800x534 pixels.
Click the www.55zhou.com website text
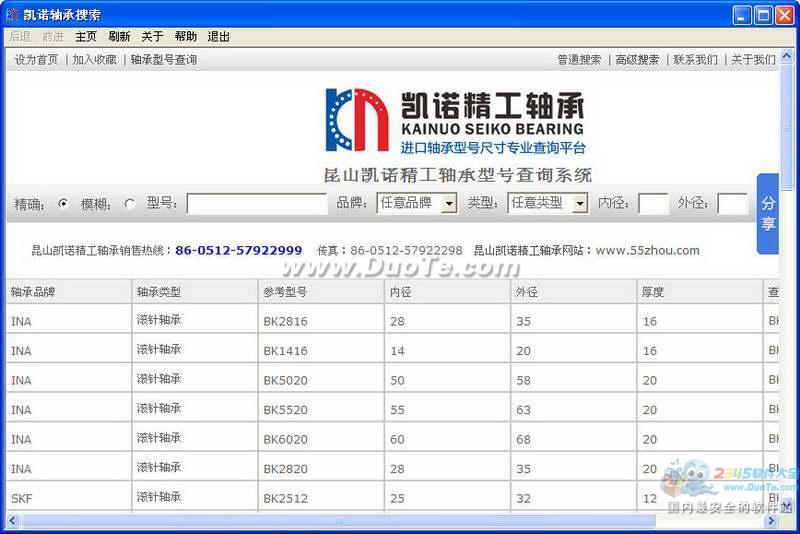point(647,250)
